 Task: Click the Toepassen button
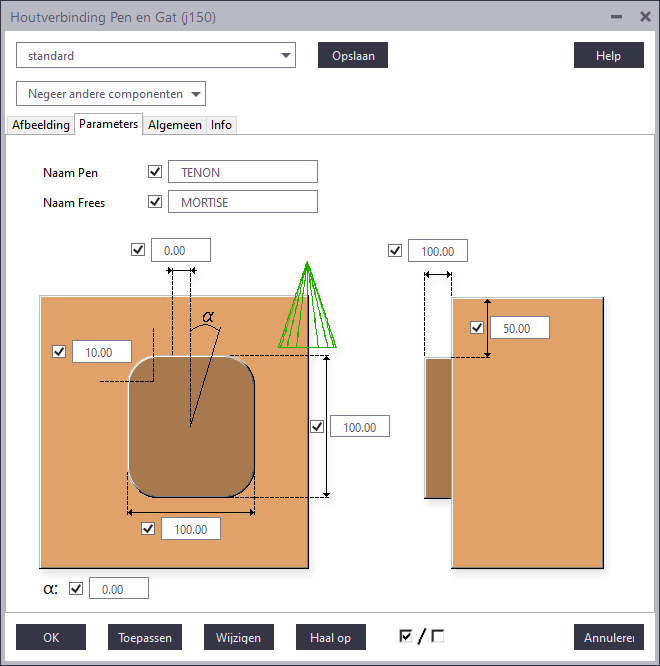coord(145,638)
